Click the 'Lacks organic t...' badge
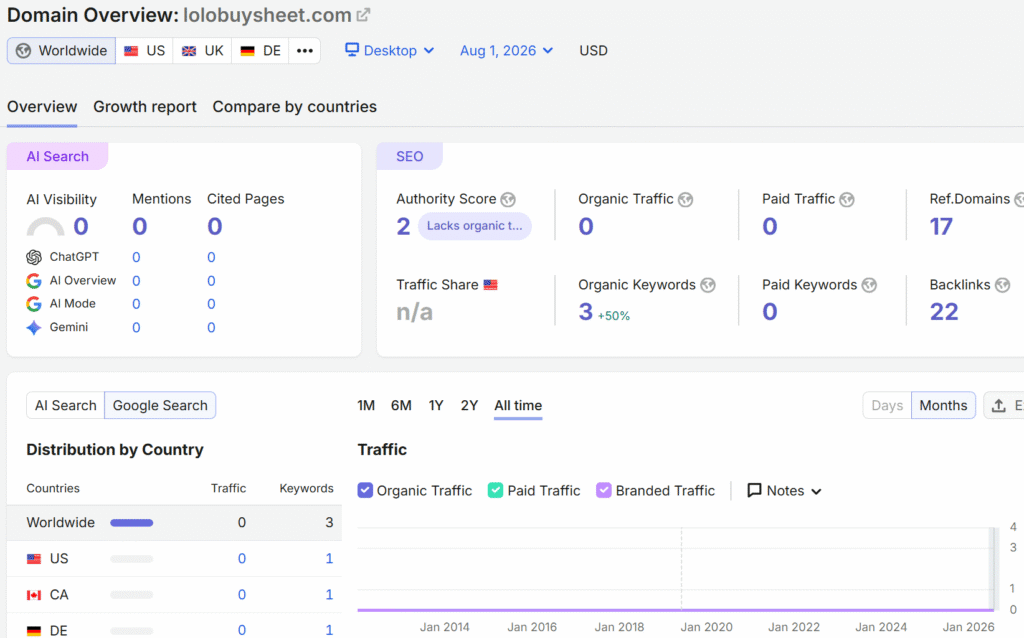This screenshot has height=638, width=1024. [x=475, y=226]
